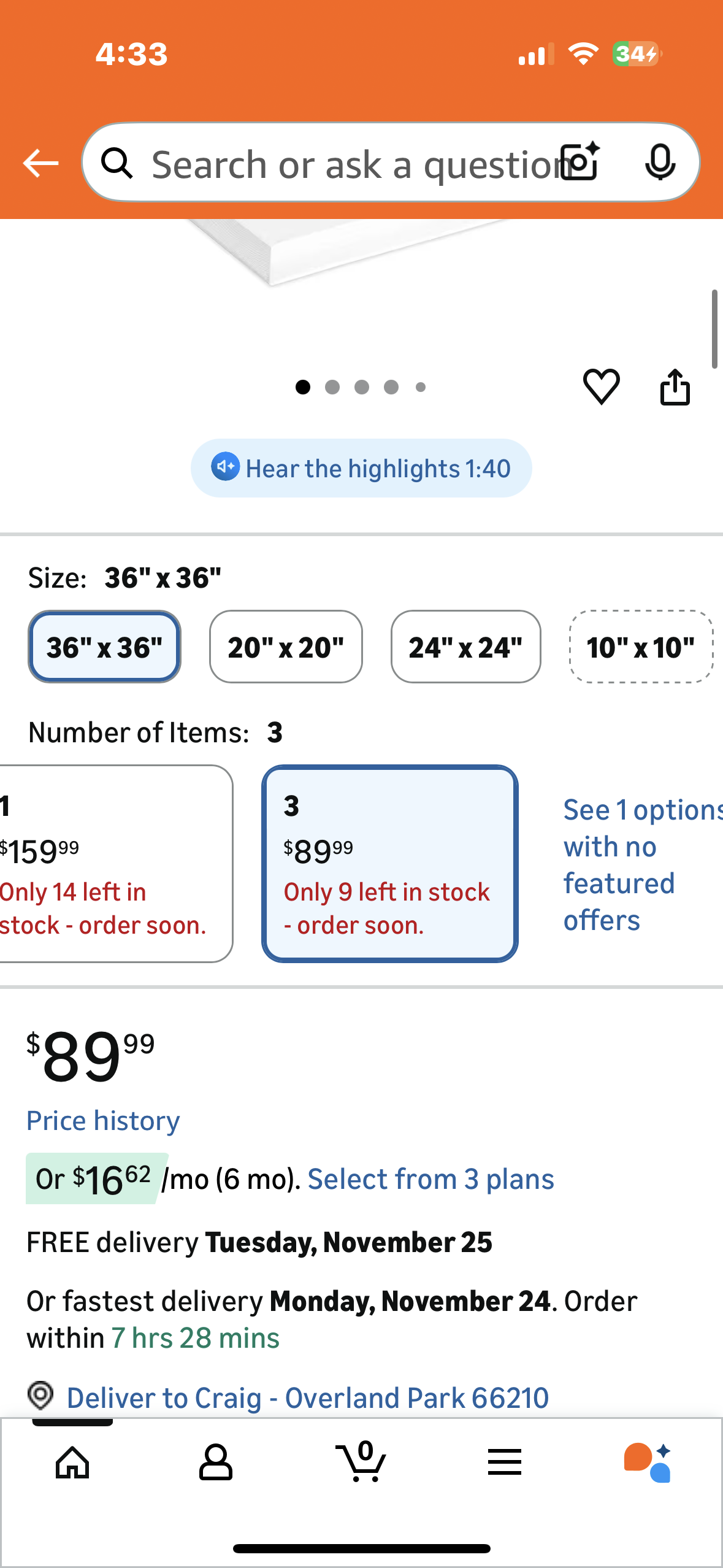Viewport: 723px width, 1568px height.
Task: Play Hear the highlights audio
Action: (361, 469)
